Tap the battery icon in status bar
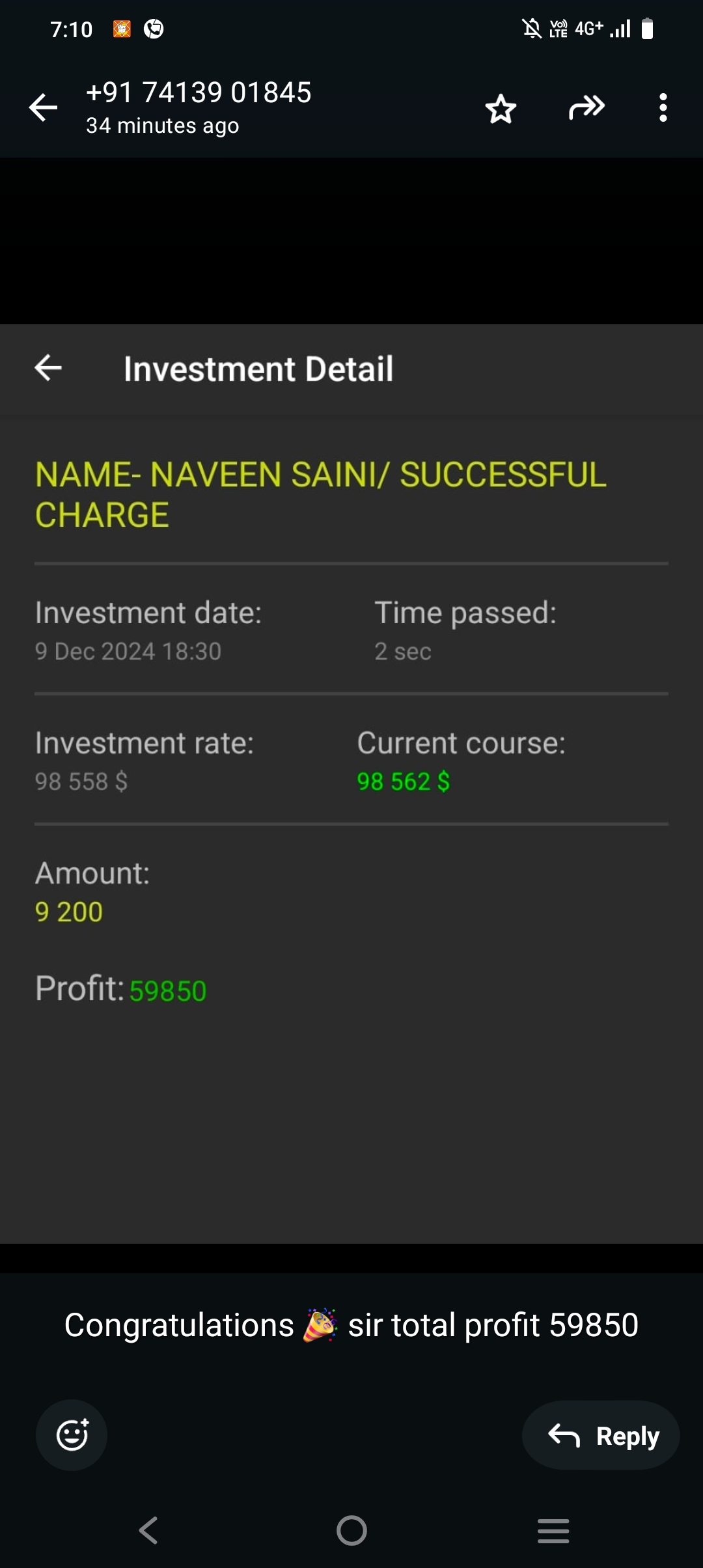The width and height of the screenshot is (703, 1568). [x=647, y=29]
